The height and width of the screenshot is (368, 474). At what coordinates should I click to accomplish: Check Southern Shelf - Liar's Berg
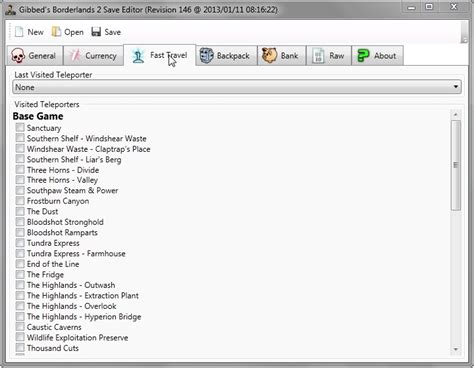[x=20, y=159]
